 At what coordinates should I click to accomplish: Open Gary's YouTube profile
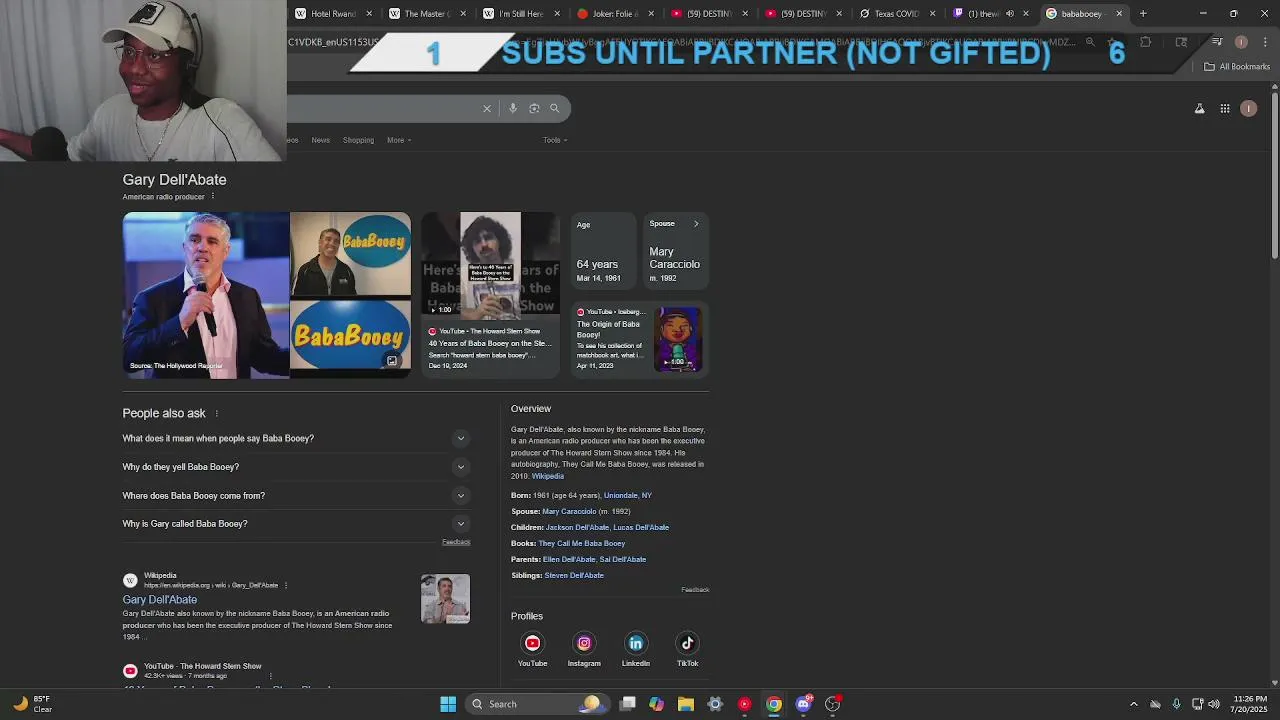pos(532,649)
